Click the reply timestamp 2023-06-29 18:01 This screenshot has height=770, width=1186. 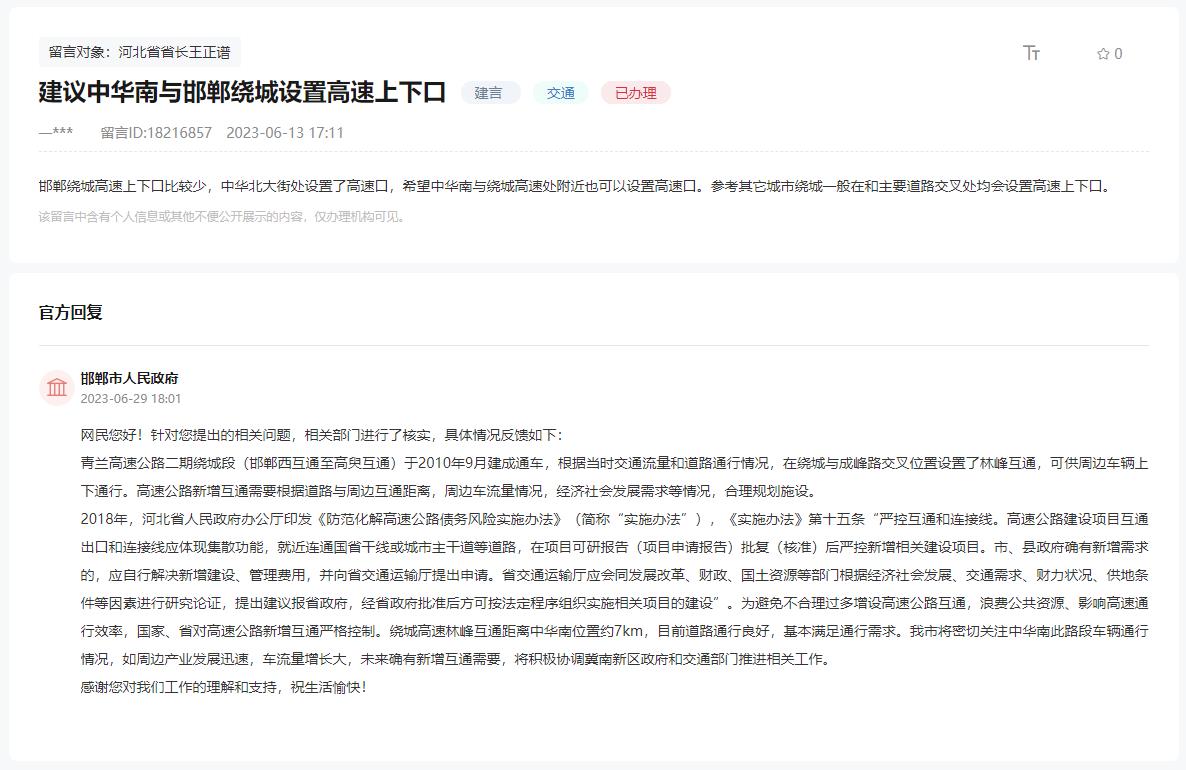pos(131,399)
